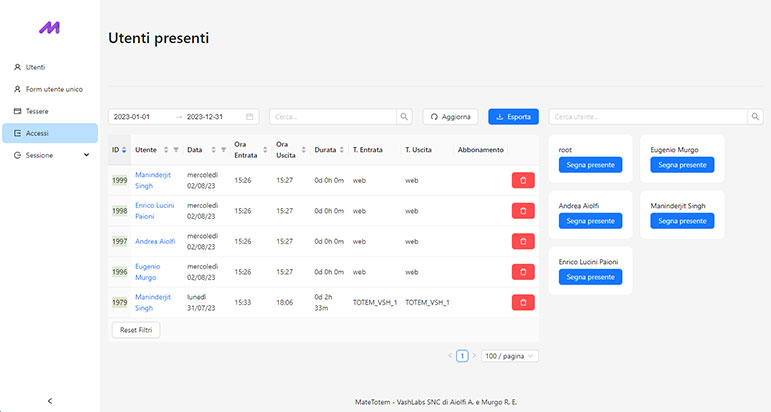
Task: Click the Esporta button
Action: tap(513, 117)
